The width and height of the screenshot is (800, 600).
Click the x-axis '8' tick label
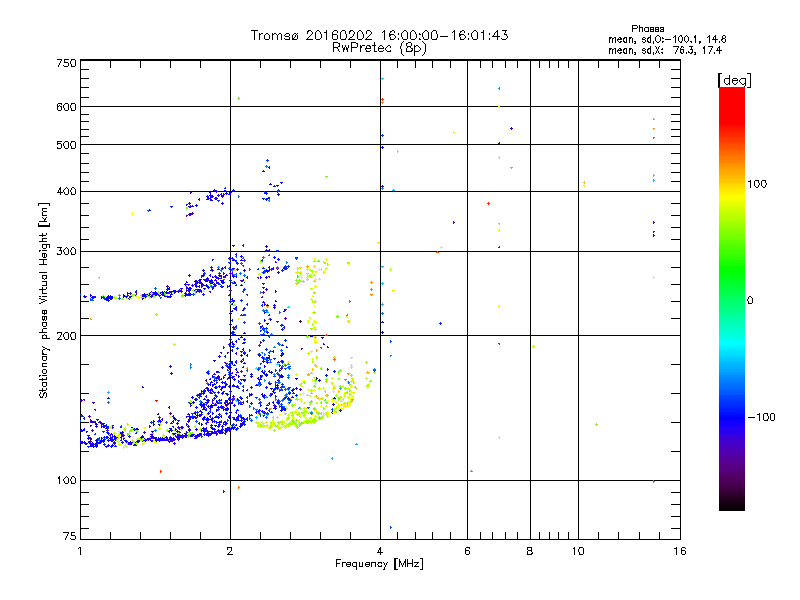tap(530, 551)
